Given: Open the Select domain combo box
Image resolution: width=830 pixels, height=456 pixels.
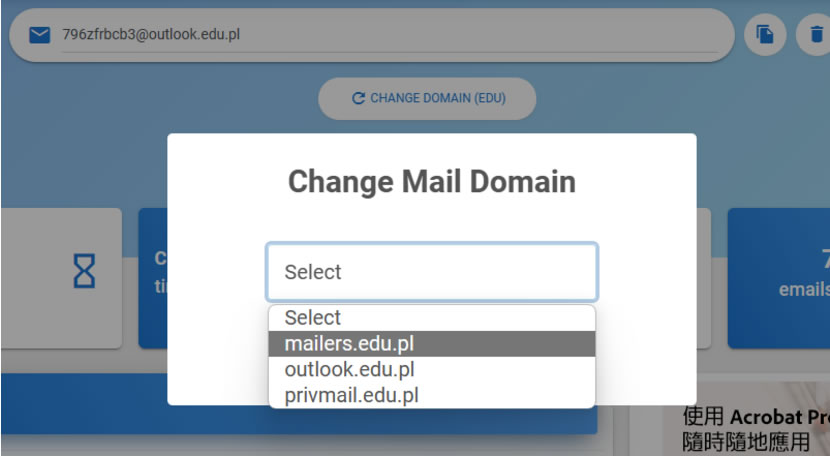Looking at the screenshot, I should 431,272.
